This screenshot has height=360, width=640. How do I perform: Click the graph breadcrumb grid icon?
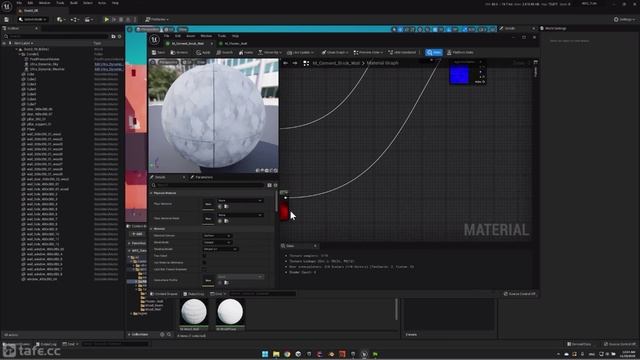tap(306, 63)
